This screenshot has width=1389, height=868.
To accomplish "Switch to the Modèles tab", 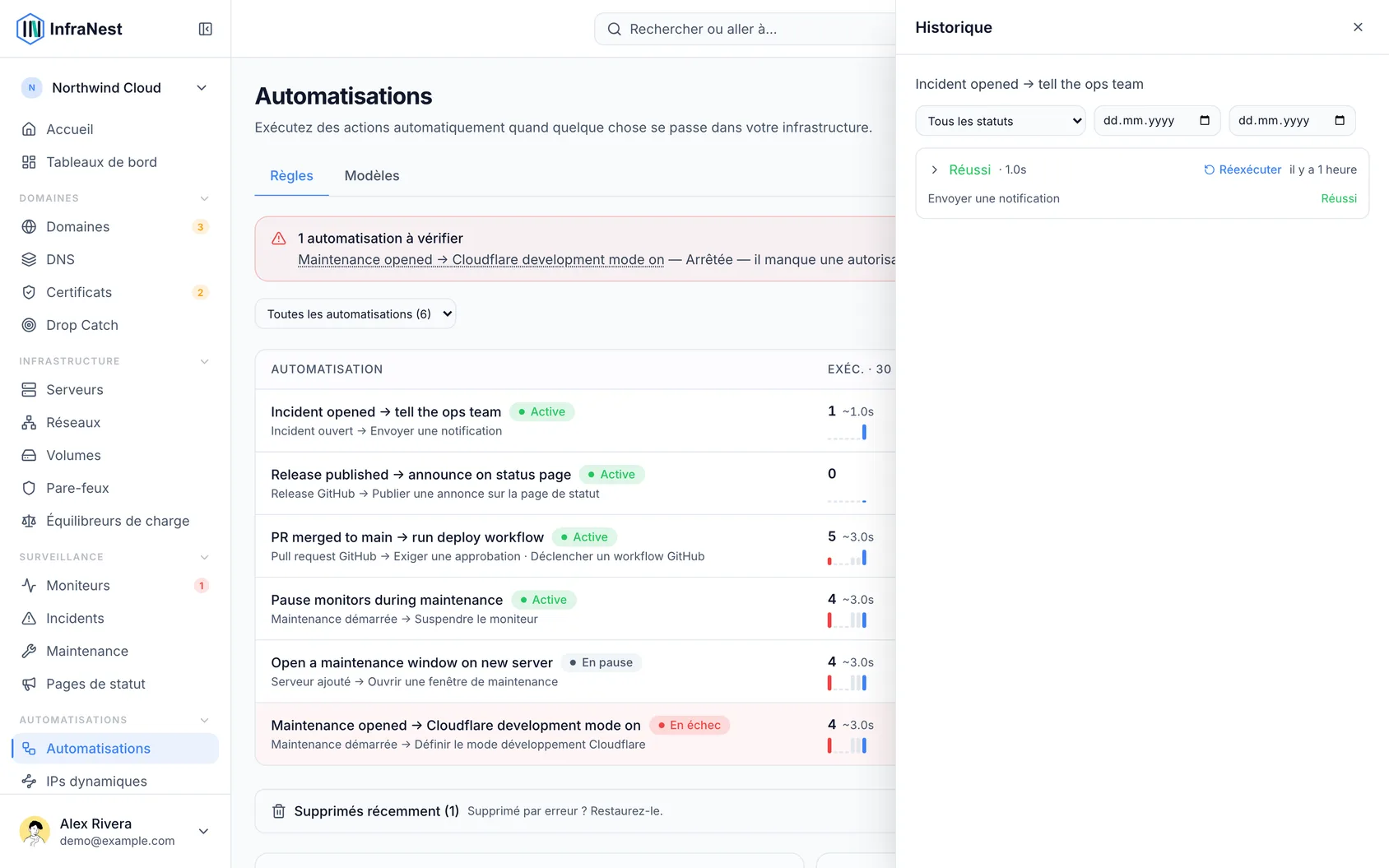I will click(x=372, y=175).
